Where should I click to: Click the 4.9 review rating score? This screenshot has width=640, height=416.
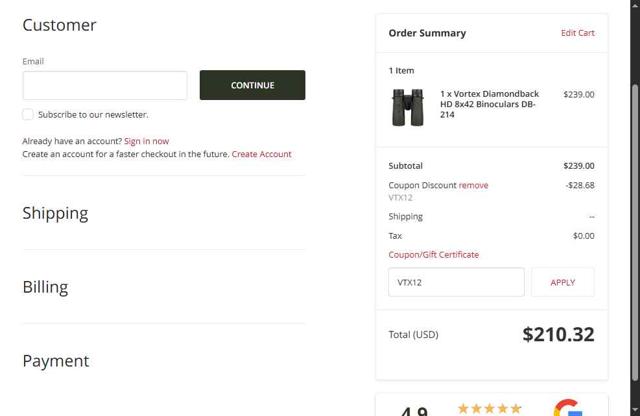point(414,410)
